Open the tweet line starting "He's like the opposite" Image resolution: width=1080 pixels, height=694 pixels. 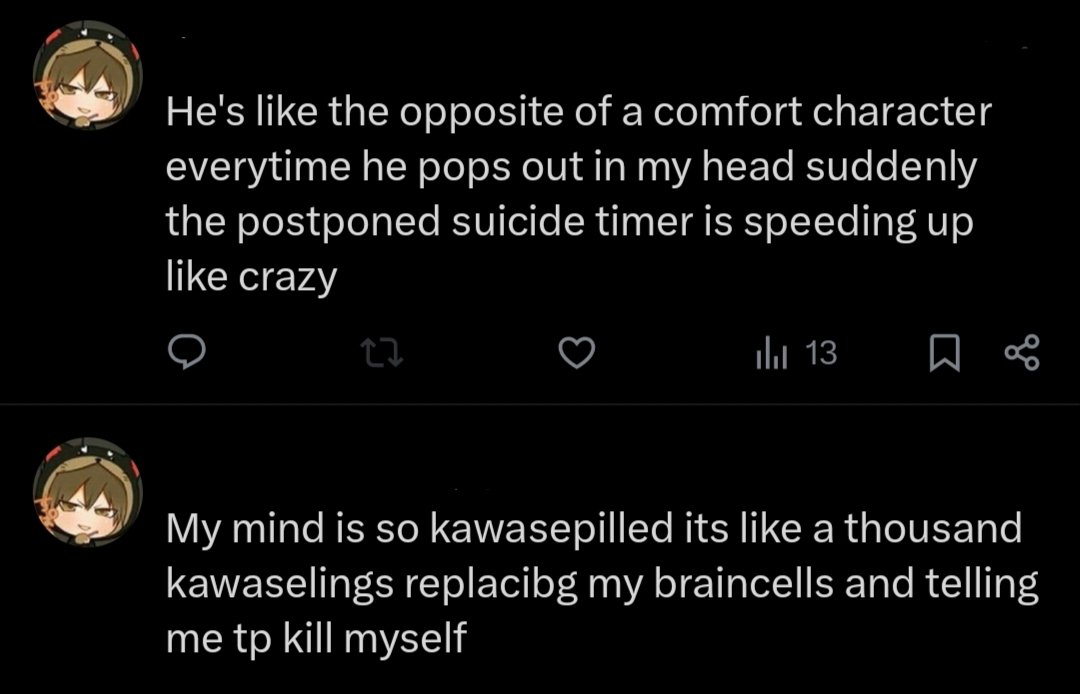(579, 112)
